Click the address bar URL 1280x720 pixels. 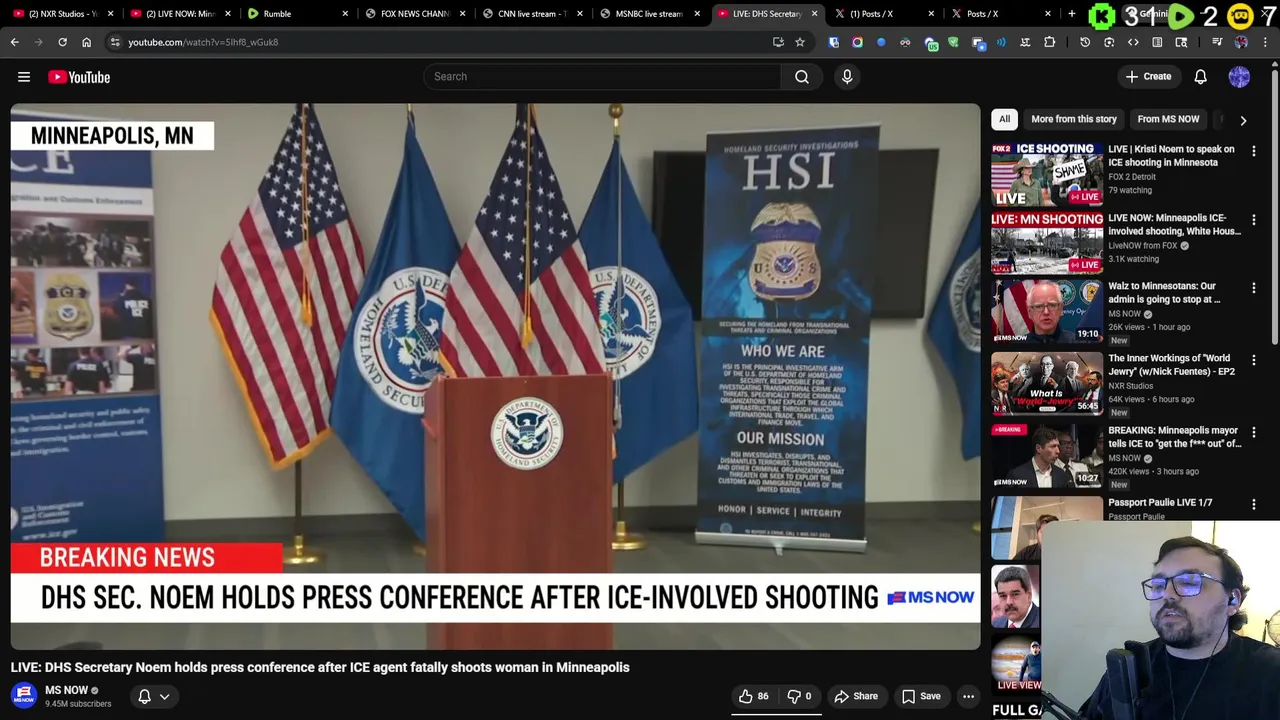click(203, 42)
